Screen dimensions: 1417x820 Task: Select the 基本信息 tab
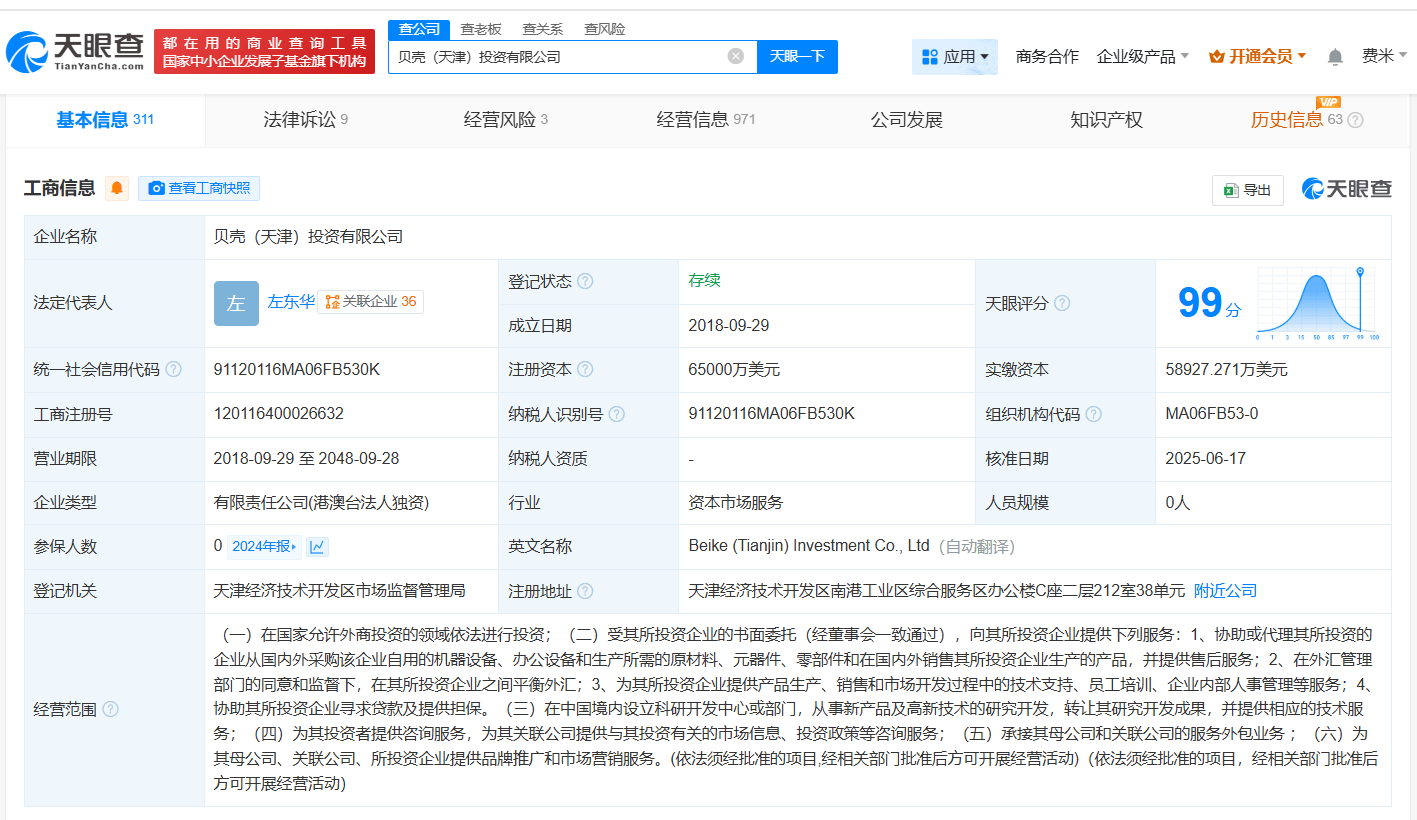105,120
